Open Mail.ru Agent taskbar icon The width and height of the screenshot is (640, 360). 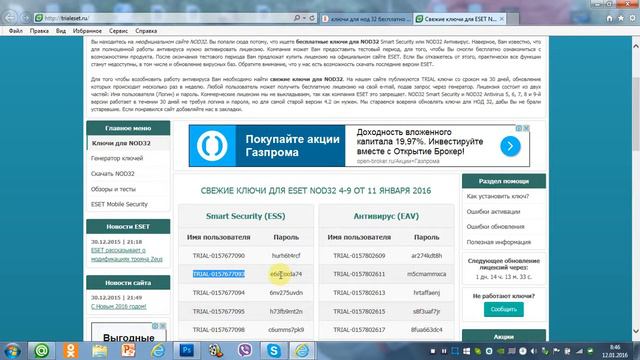pos(41,351)
